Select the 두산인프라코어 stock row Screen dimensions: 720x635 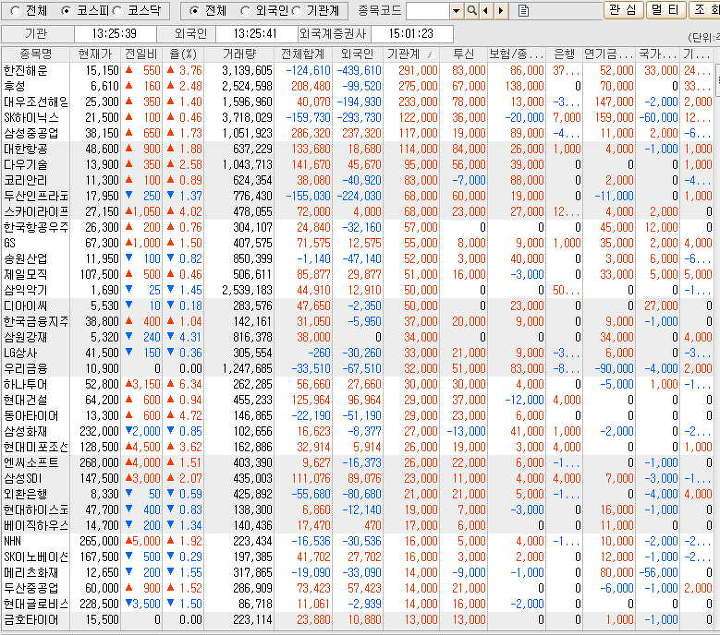click(x=358, y=196)
